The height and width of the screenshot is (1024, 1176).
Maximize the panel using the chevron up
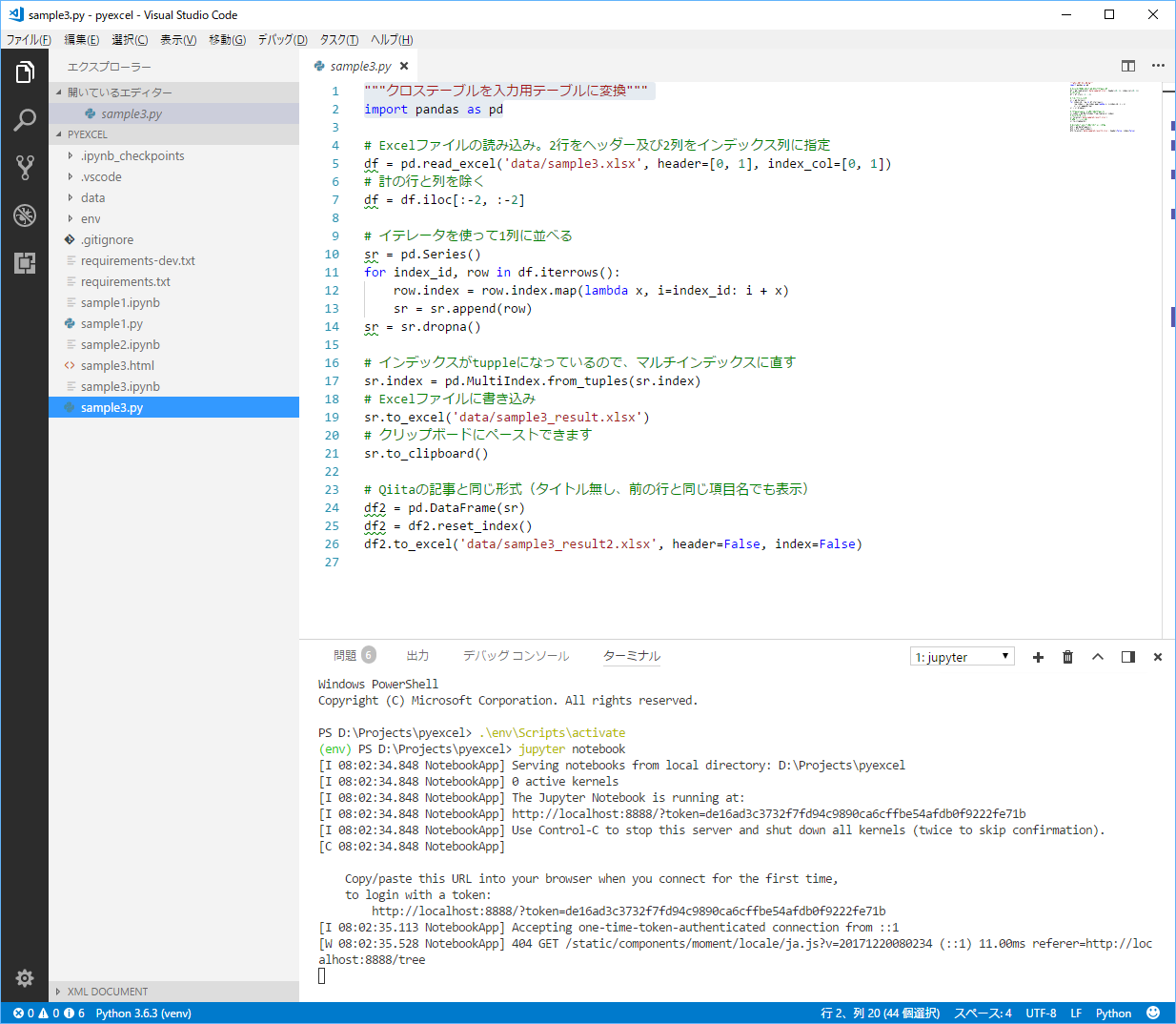1098,657
